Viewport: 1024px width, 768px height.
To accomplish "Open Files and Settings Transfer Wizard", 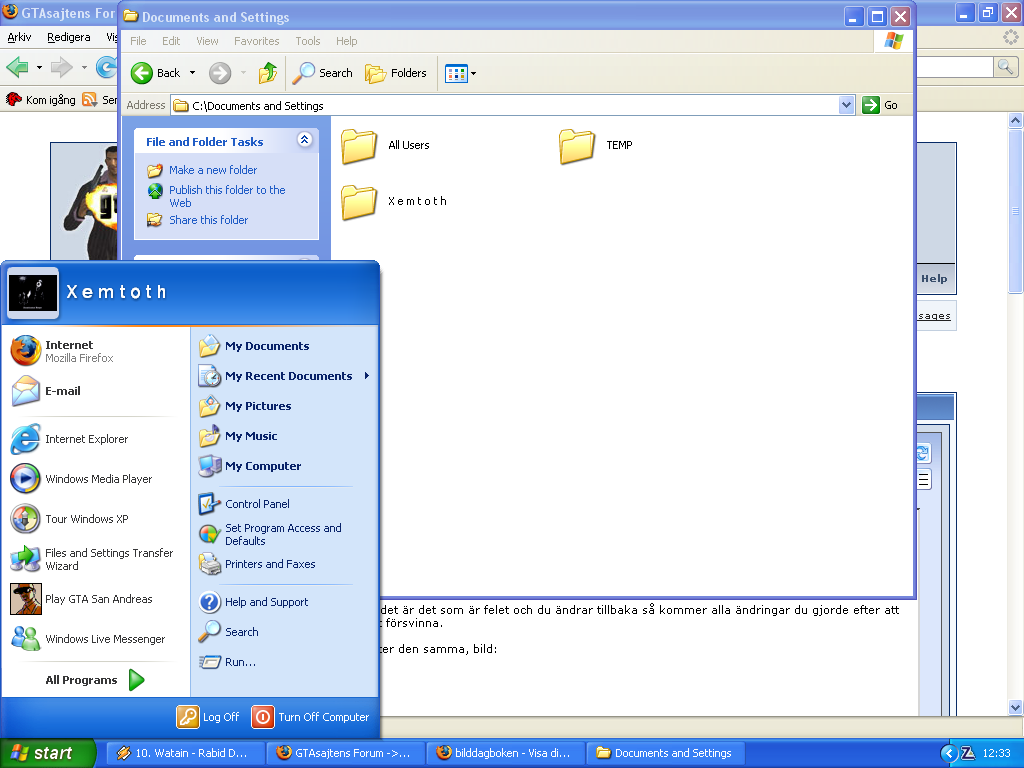I will (95, 559).
